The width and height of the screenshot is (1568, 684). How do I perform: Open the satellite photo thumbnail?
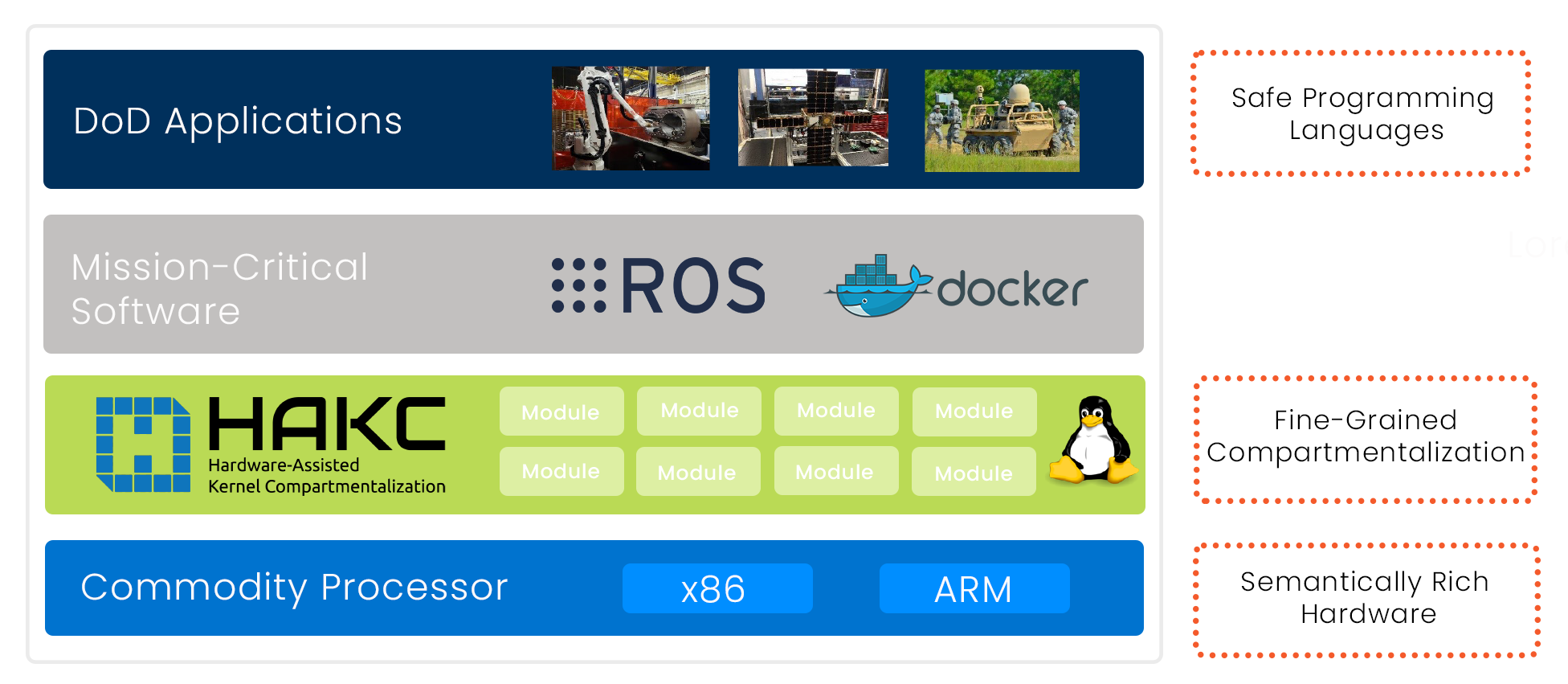(813, 117)
